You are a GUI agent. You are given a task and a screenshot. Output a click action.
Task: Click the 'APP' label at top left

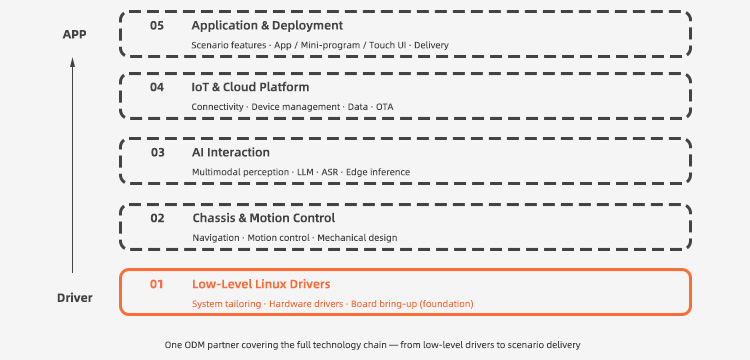(x=74, y=35)
